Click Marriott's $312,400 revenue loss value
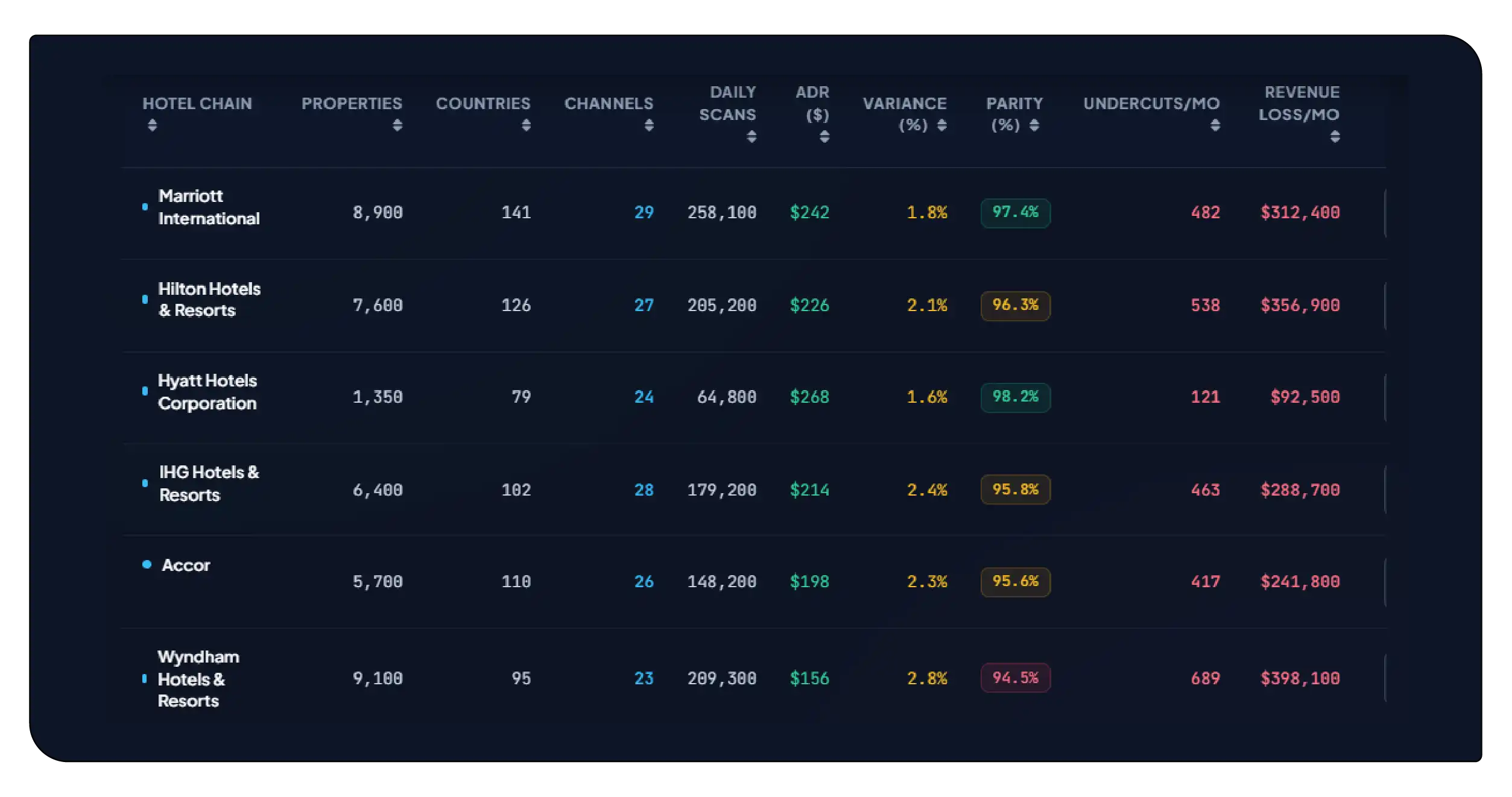 coord(1300,213)
